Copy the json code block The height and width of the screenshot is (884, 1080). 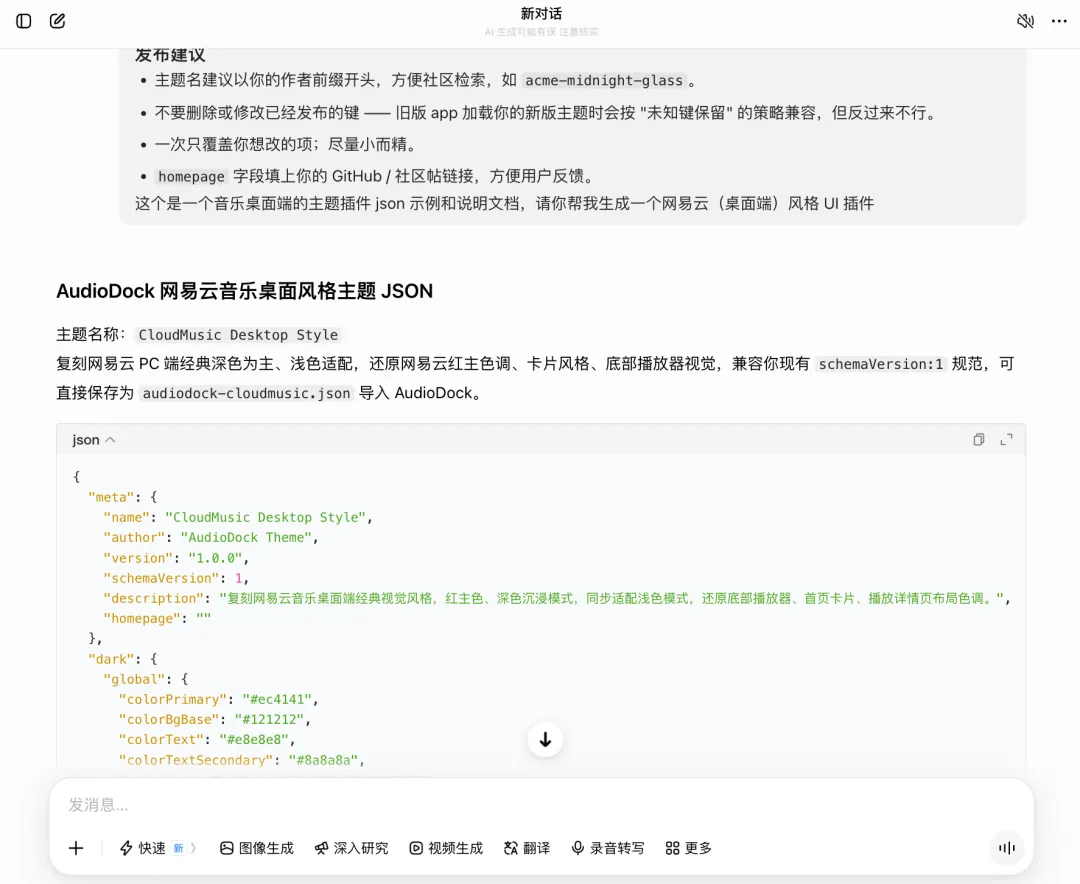pos(979,440)
